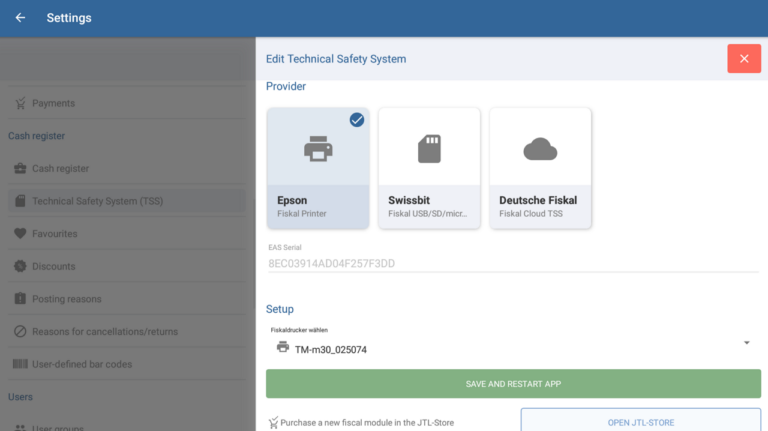Click the EAS Serial input field
The image size is (768, 431).
coord(512,263)
